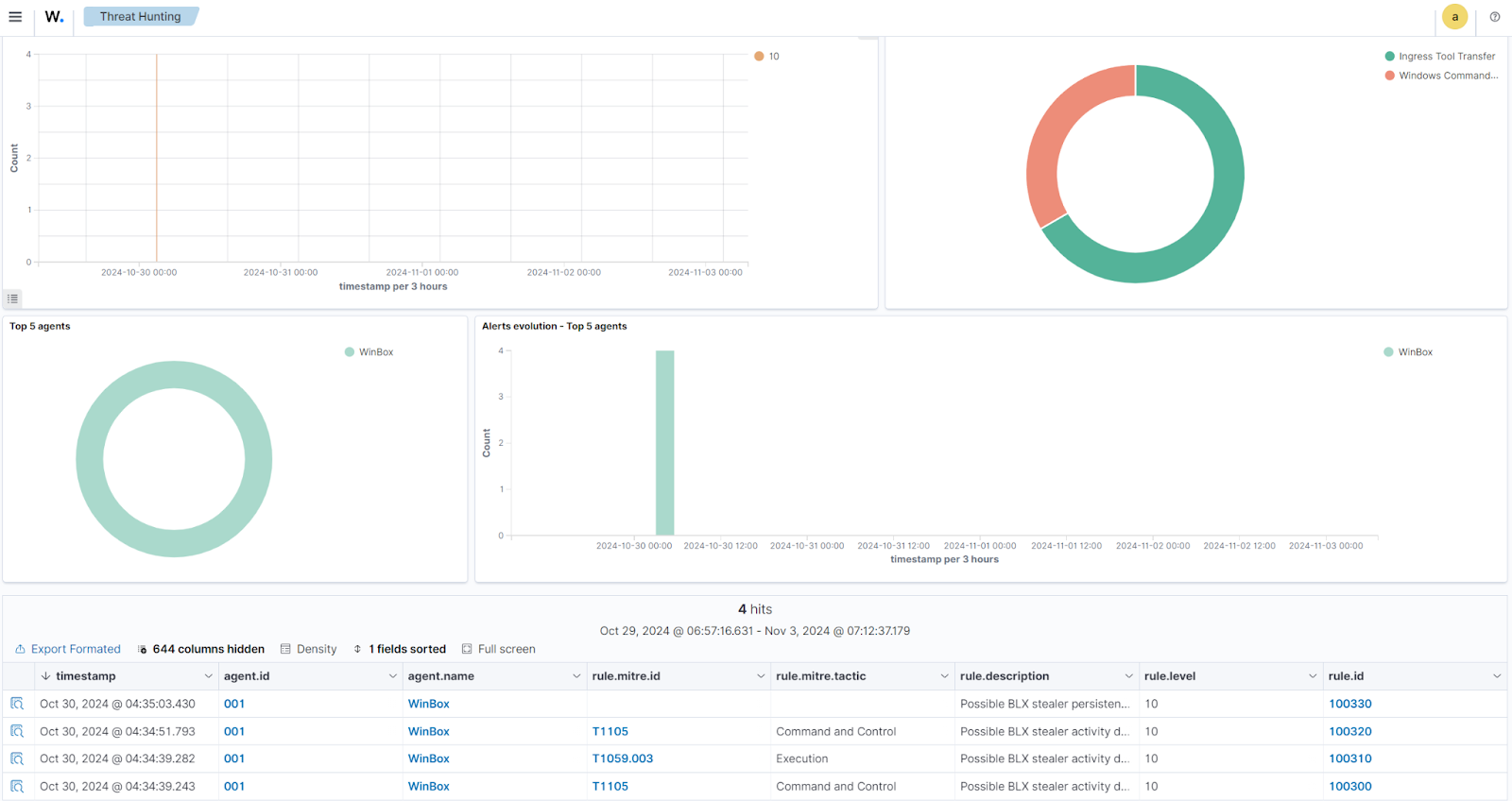This screenshot has width=1512, height=801.
Task: Click the Wazuh W. logo
Action: point(54,17)
